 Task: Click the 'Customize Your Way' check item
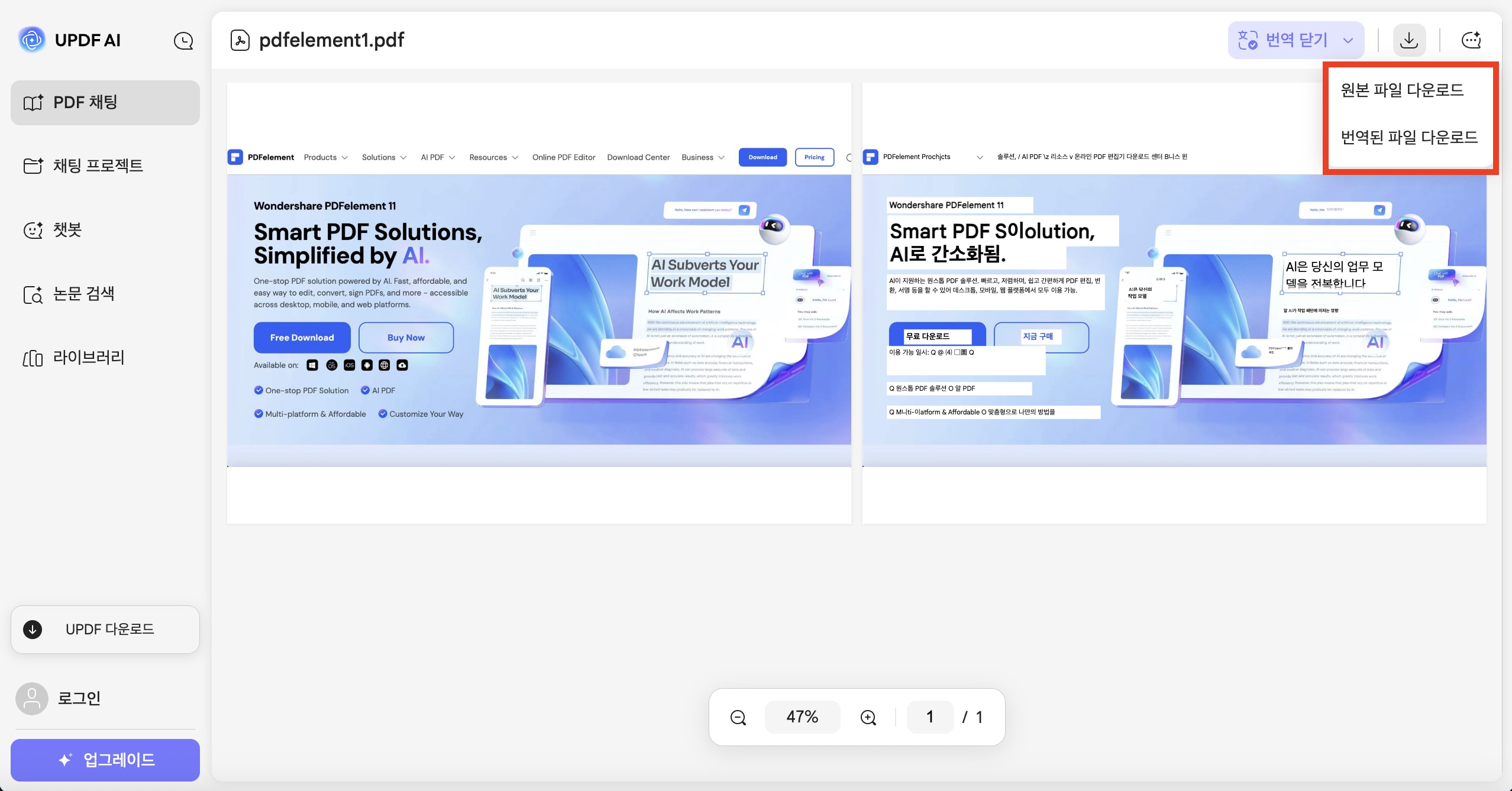[421, 414]
